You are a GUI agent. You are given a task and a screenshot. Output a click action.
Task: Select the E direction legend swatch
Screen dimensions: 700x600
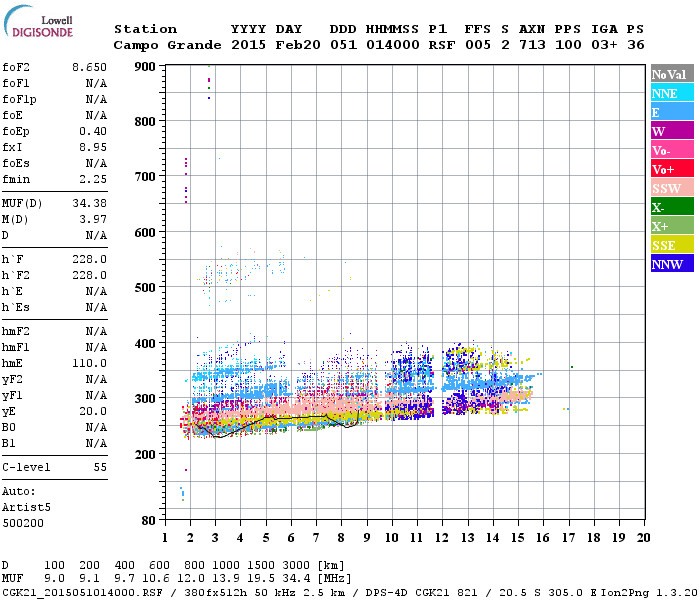672,112
